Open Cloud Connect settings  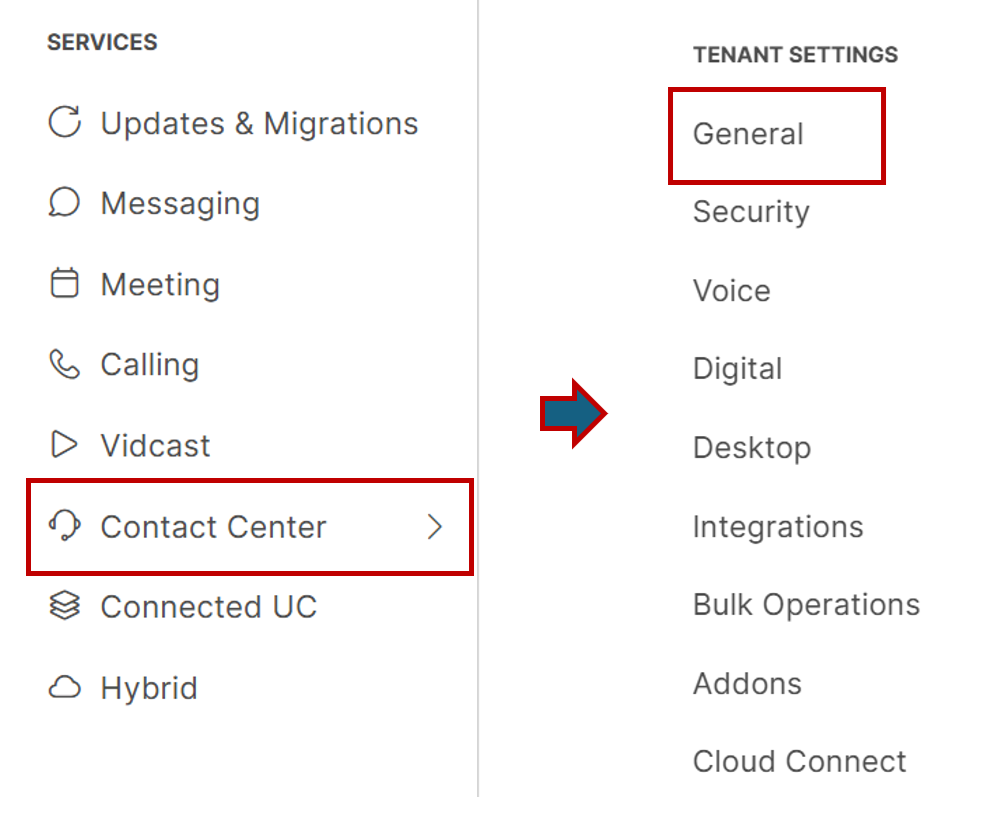799,762
